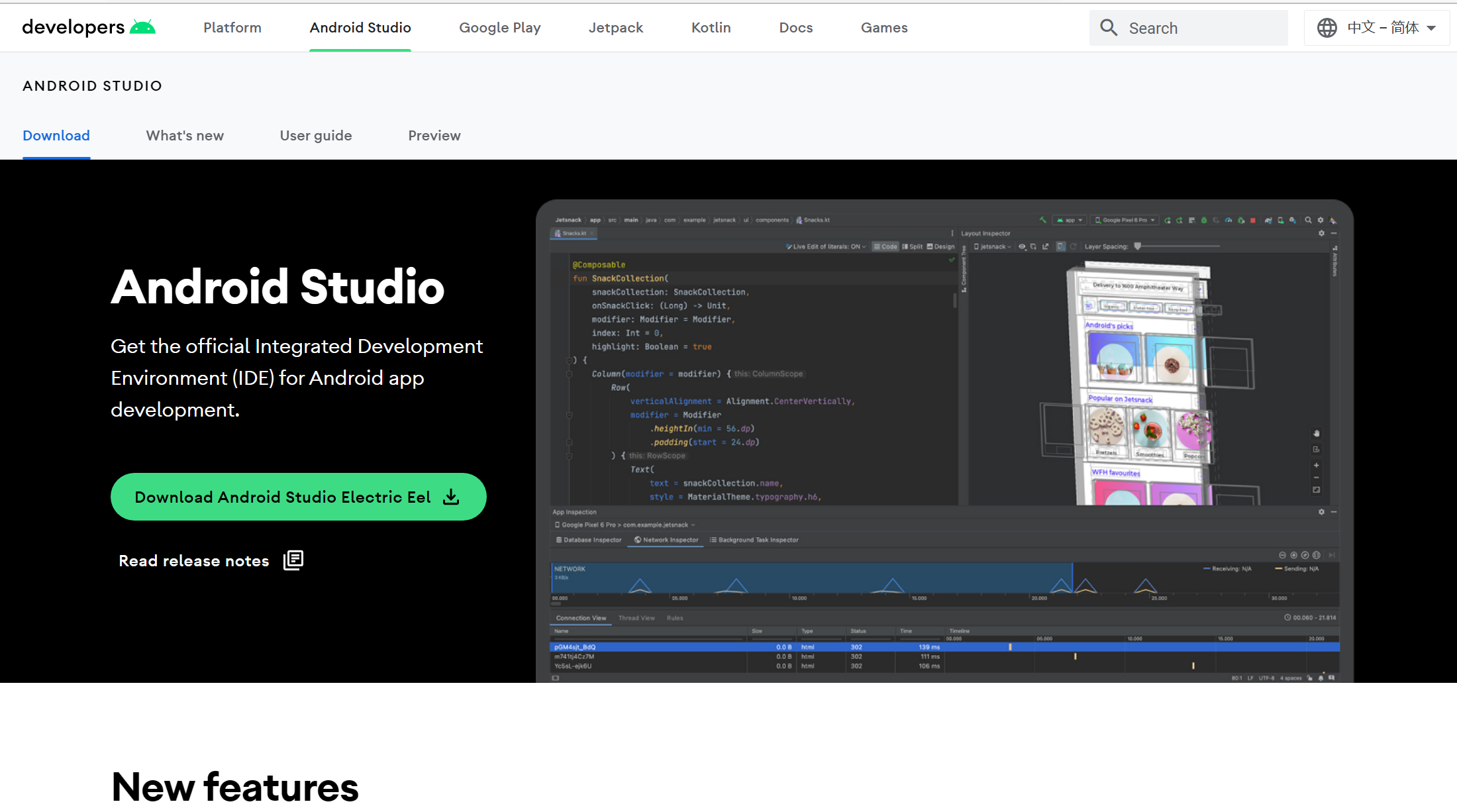Click Download Android Studio Electric Eel button
1457x812 pixels.
click(299, 497)
